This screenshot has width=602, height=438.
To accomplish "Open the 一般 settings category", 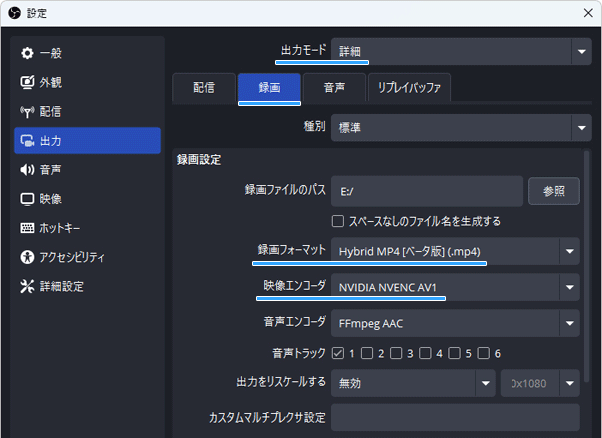I will 88,53.
